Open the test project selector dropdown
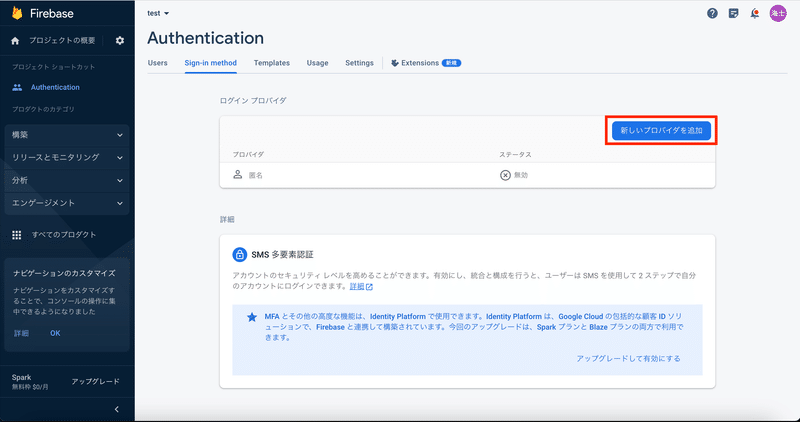This screenshot has width=800, height=422. (x=158, y=13)
